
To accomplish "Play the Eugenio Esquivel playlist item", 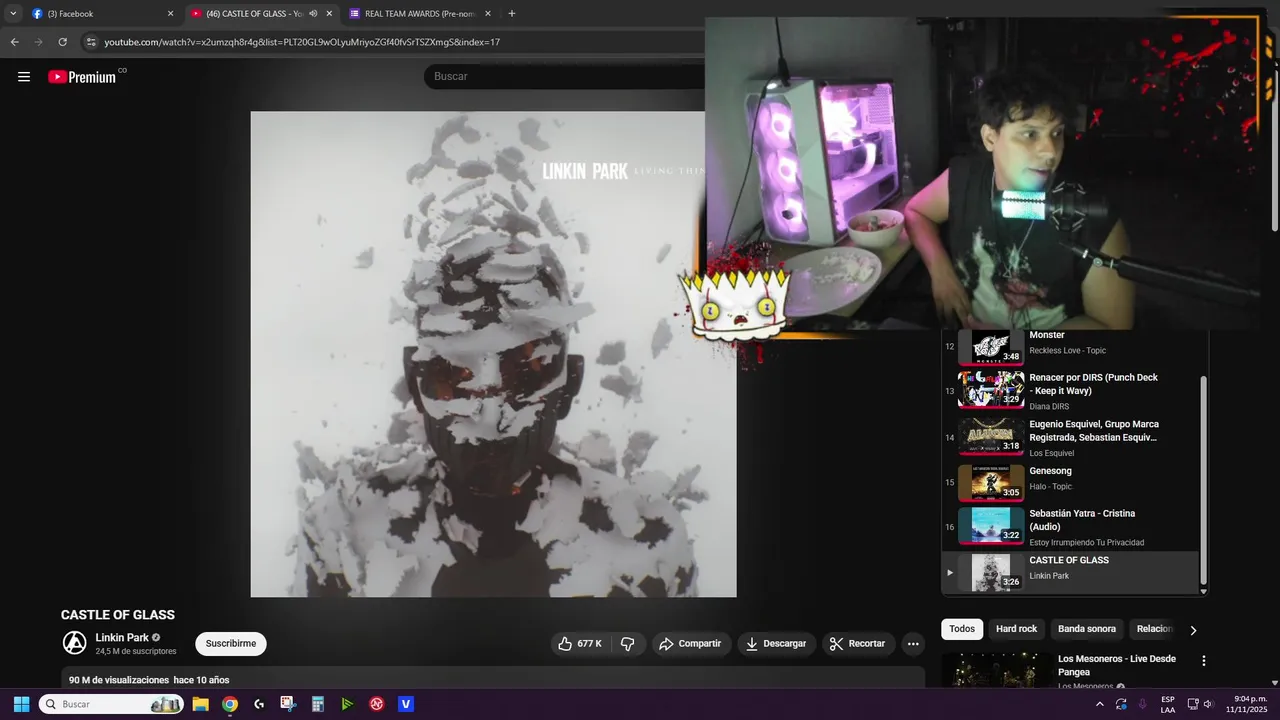I will click(1070, 437).
